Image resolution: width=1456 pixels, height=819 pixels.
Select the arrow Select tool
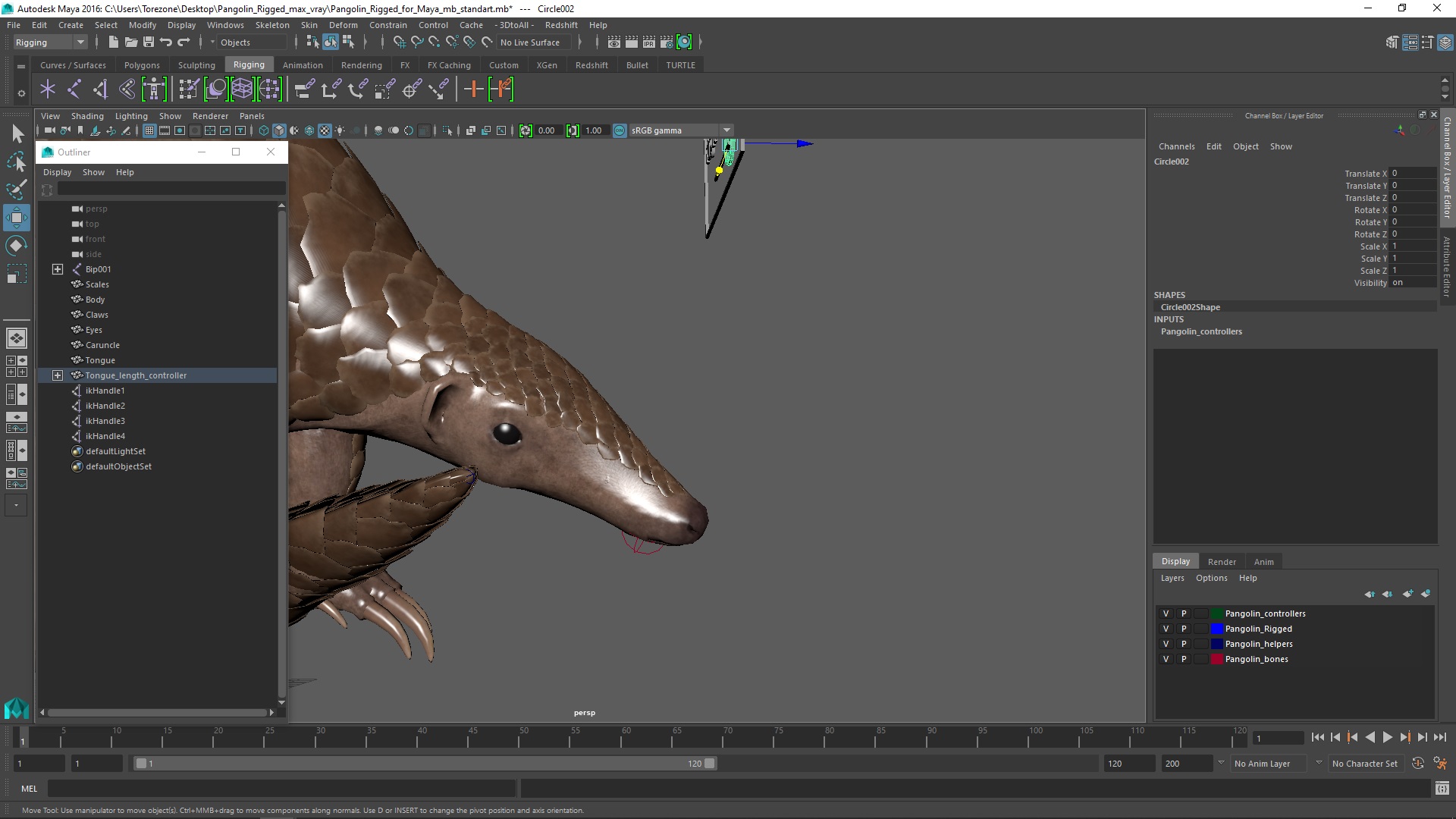[17, 134]
